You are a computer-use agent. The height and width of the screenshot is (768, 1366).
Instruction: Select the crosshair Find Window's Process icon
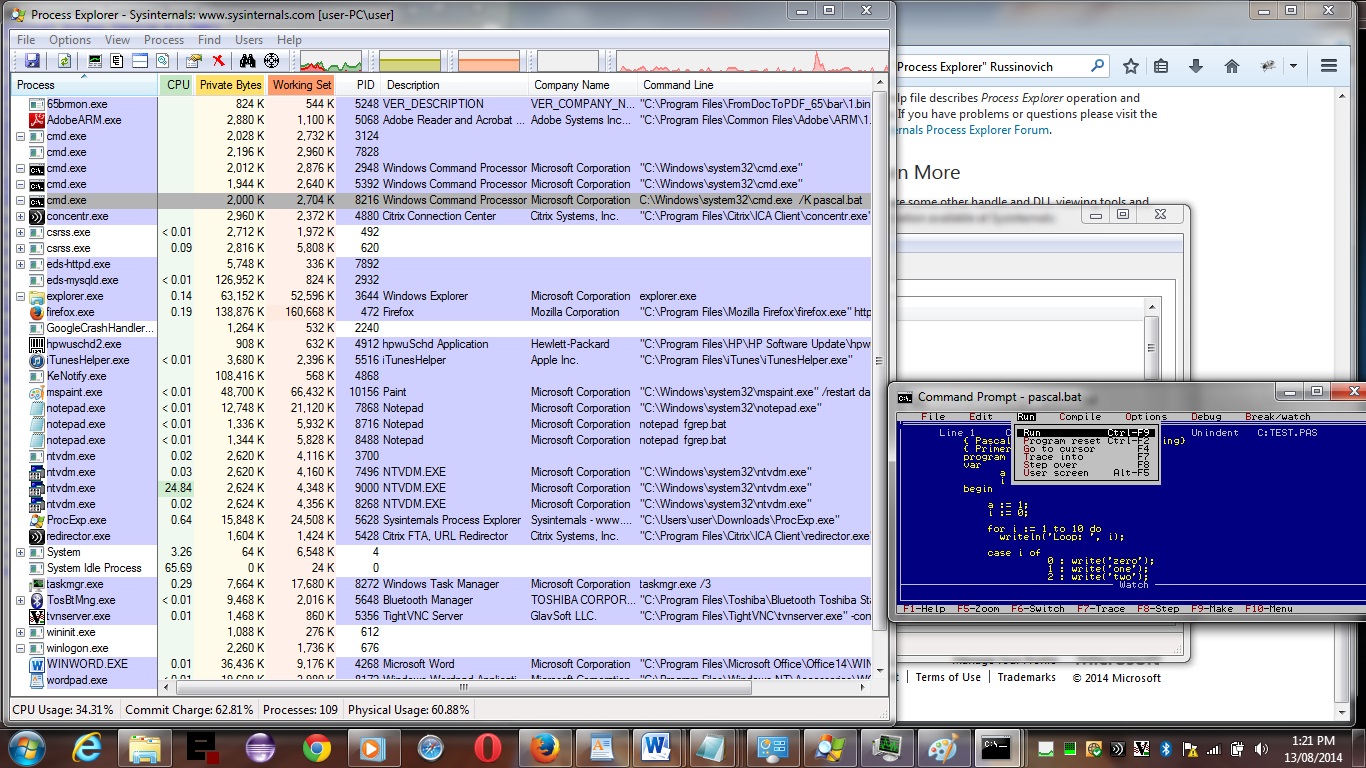(271, 61)
